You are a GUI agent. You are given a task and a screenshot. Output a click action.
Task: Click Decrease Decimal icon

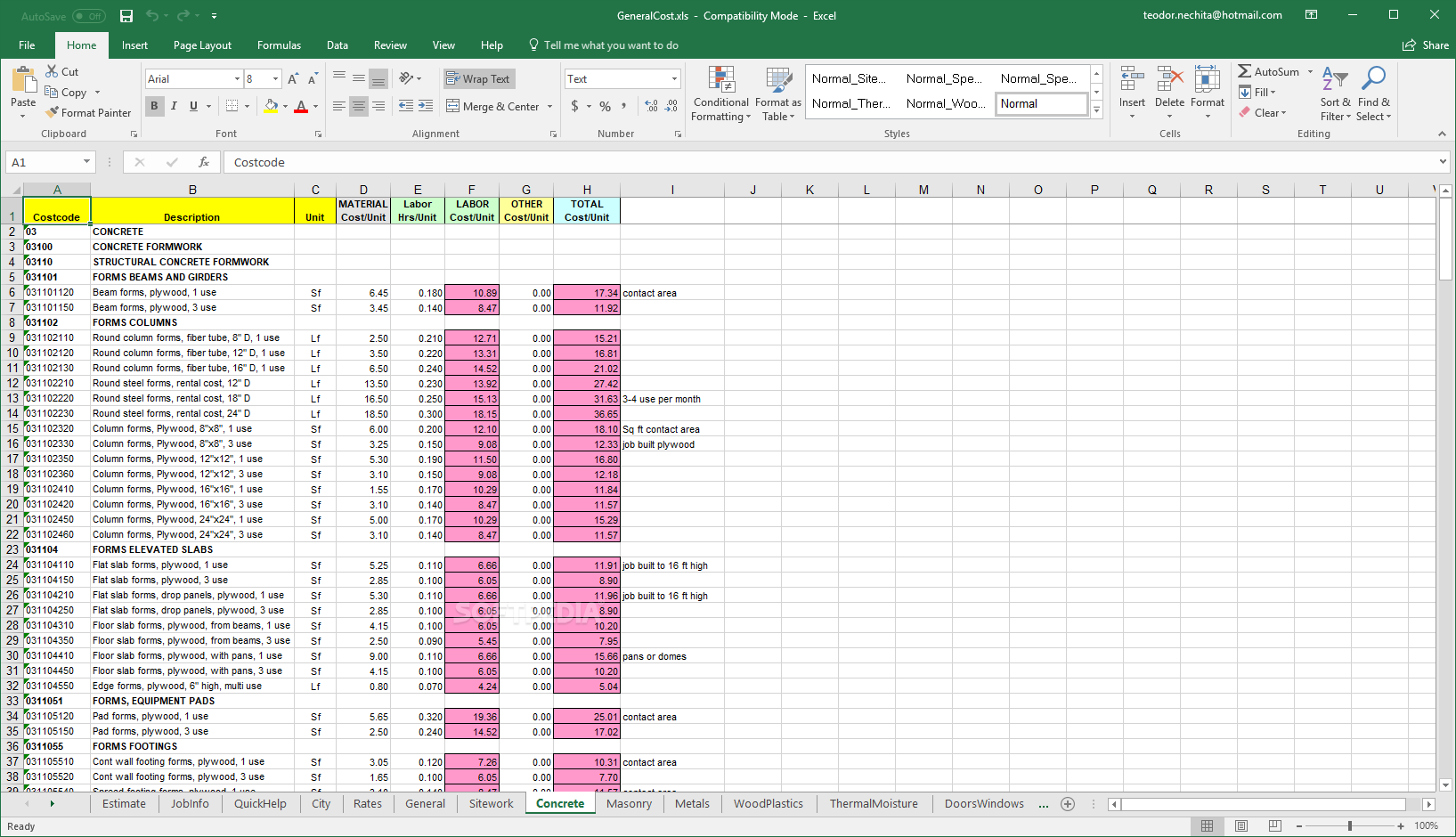[x=671, y=106]
